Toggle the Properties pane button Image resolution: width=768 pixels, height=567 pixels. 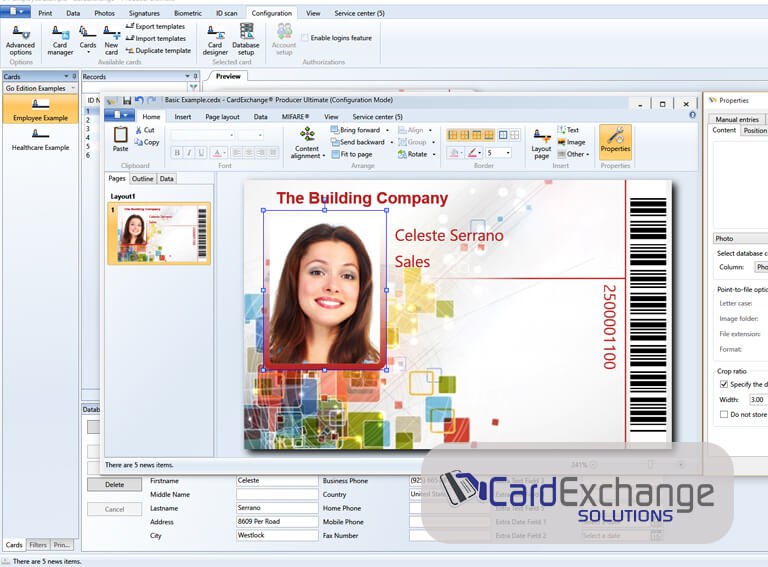[x=616, y=142]
